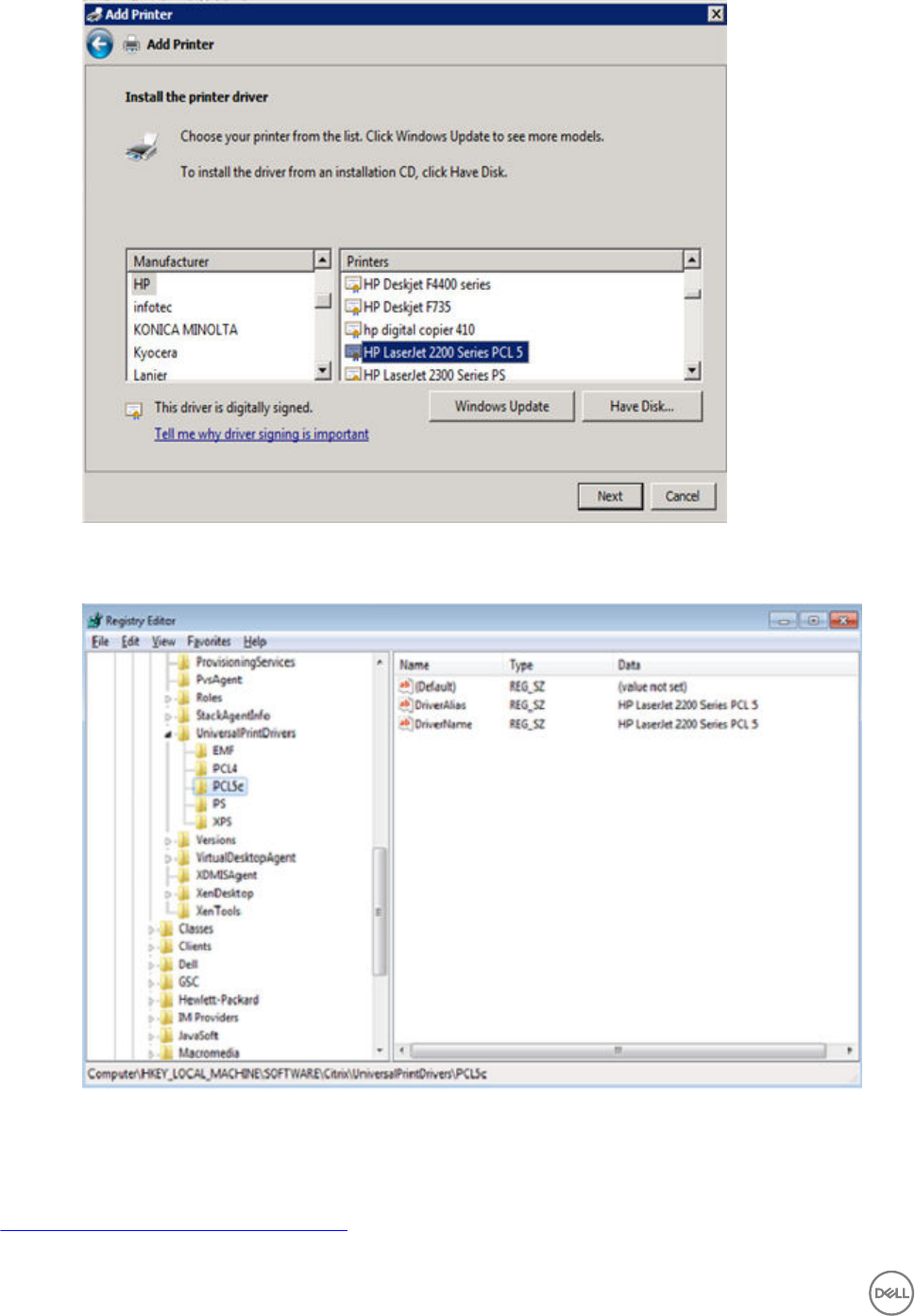Click the (Default) string value icon
The image size is (915, 1316).
[406, 686]
